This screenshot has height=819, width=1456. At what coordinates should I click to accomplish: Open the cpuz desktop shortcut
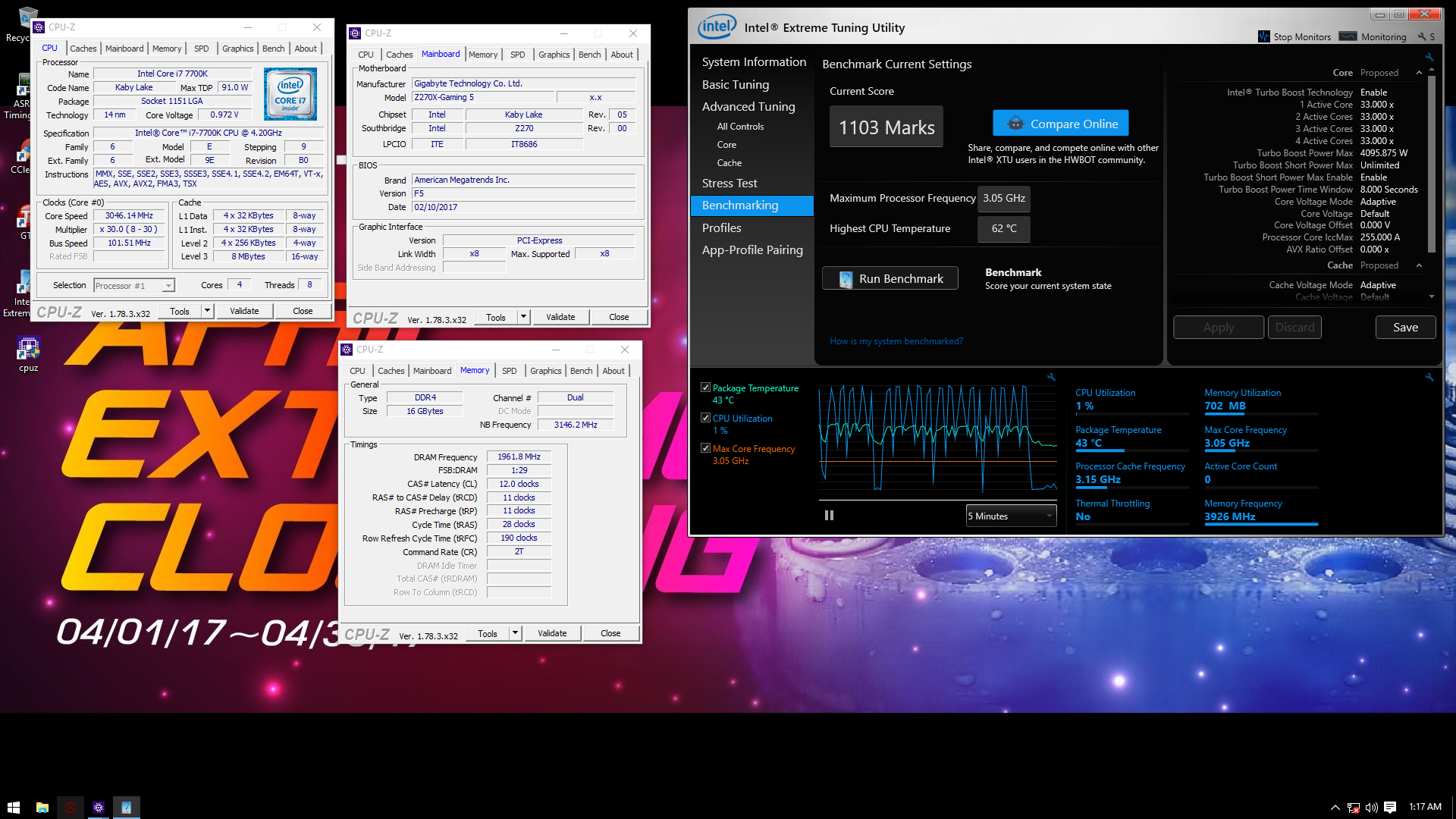[28, 354]
